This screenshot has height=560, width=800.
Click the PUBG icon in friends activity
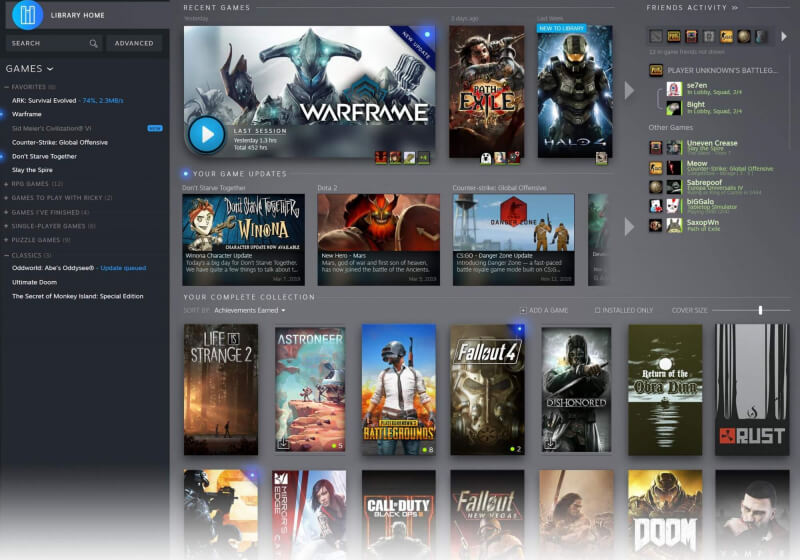(656, 70)
